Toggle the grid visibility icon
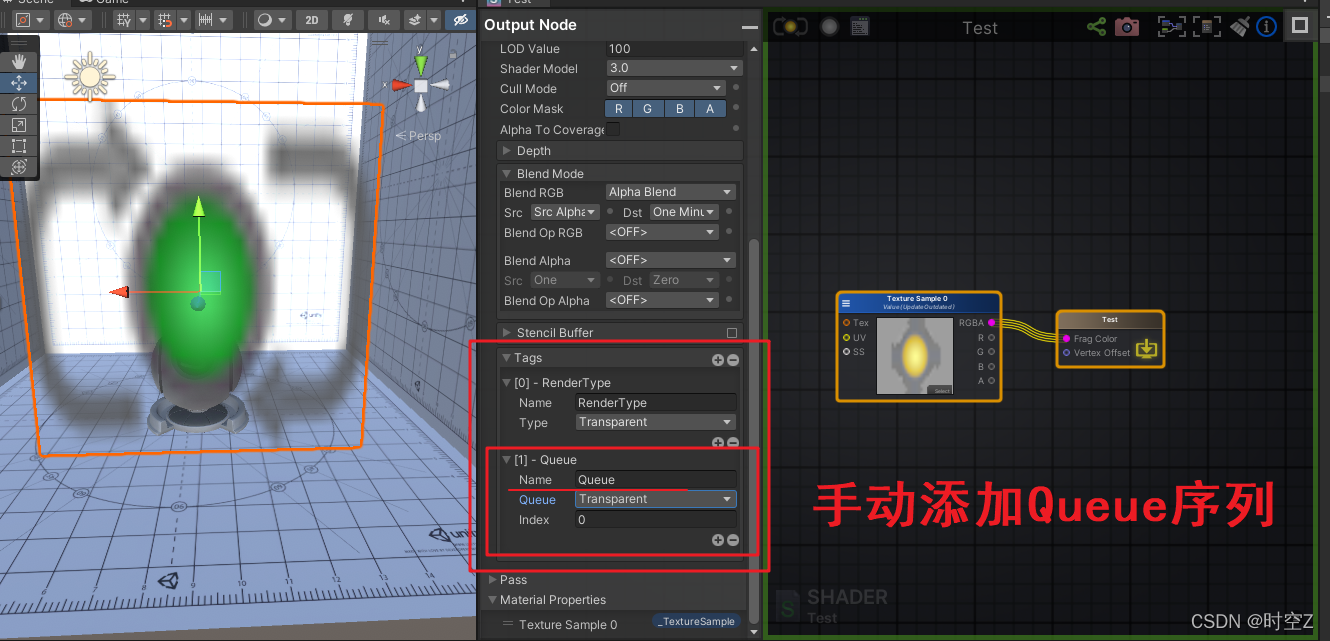This screenshot has width=1330, height=641. (124, 20)
